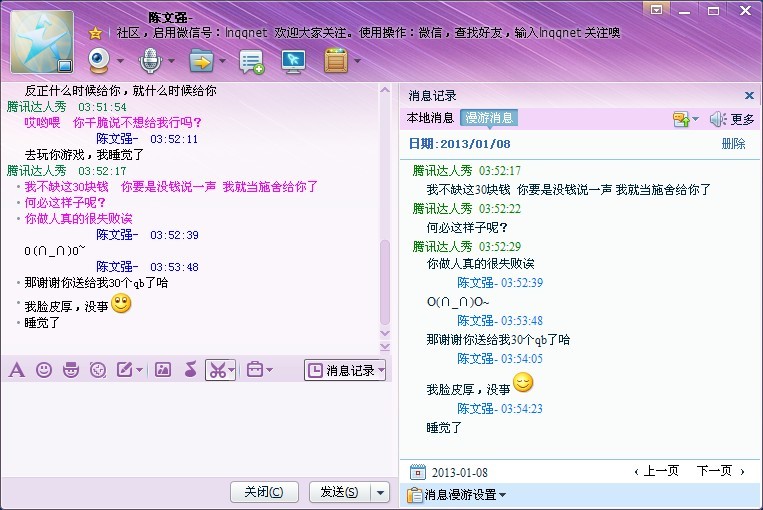Open 消息漫游设置 dropdown menu
The image size is (763, 510).
click(x=456, y=495)
